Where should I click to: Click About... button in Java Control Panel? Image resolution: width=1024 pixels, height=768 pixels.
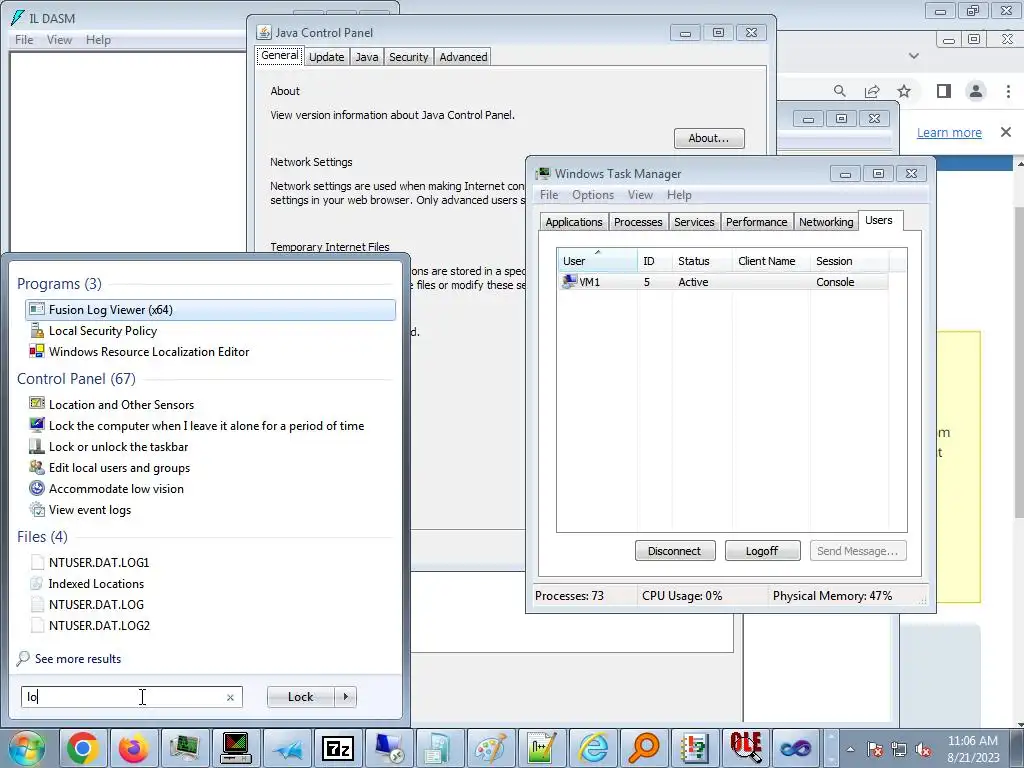point(709,138)
